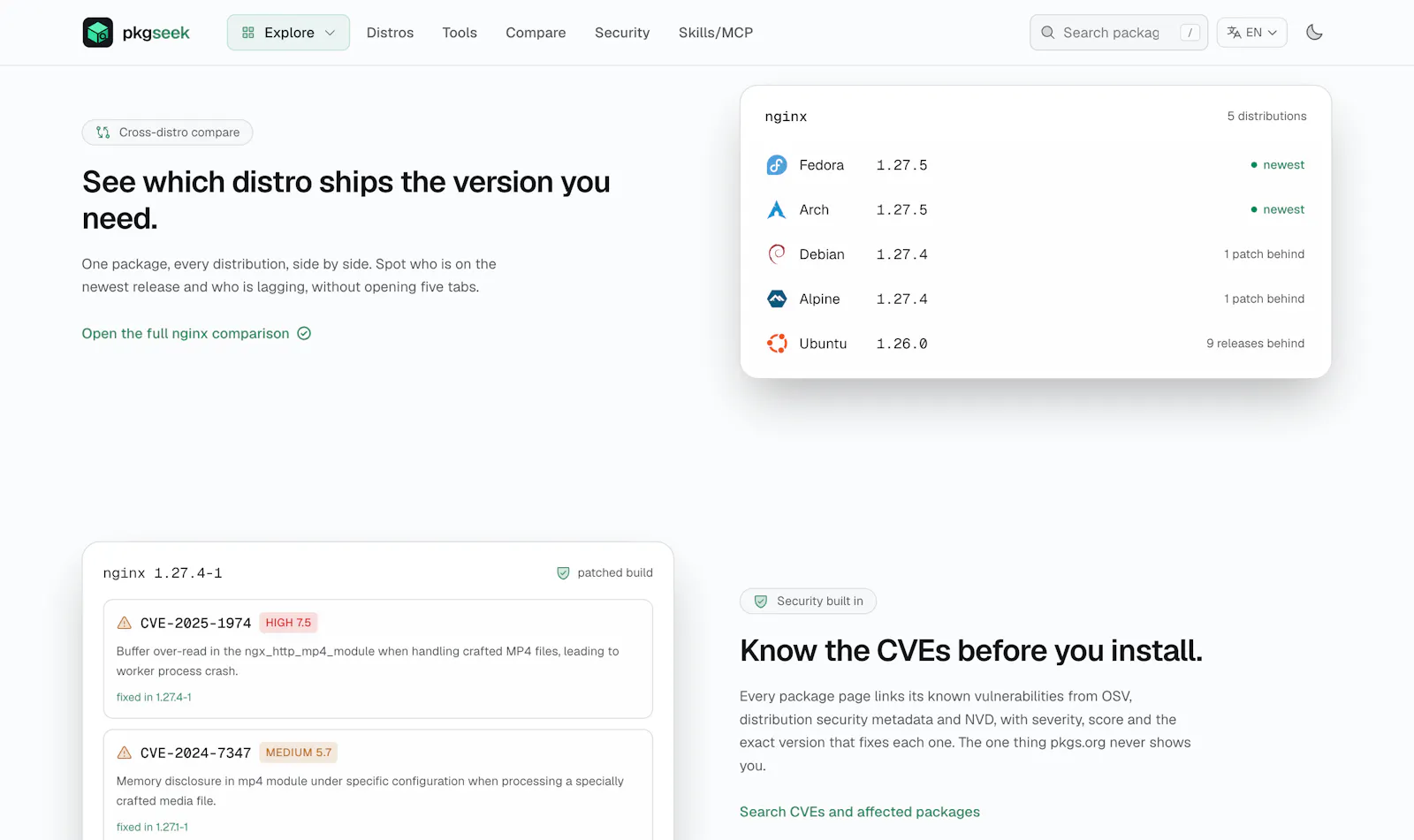Click the pkgseek cube logo icon
Viewport: 1414px width, 840px height.
[x=97, y=33]
